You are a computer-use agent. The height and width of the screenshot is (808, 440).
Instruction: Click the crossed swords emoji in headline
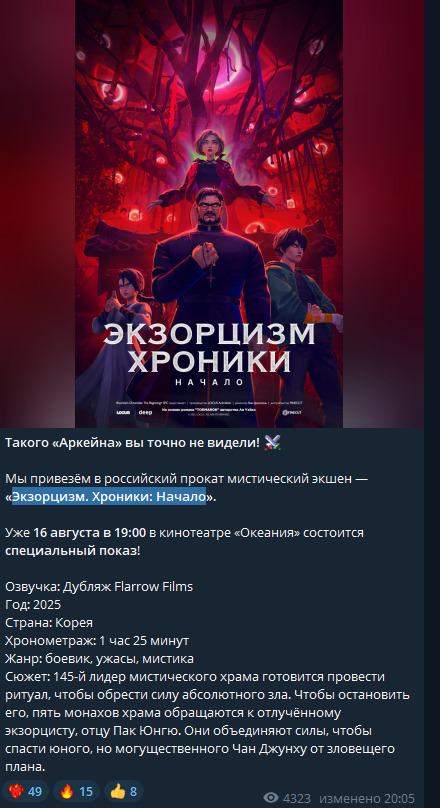click(272, 442)
